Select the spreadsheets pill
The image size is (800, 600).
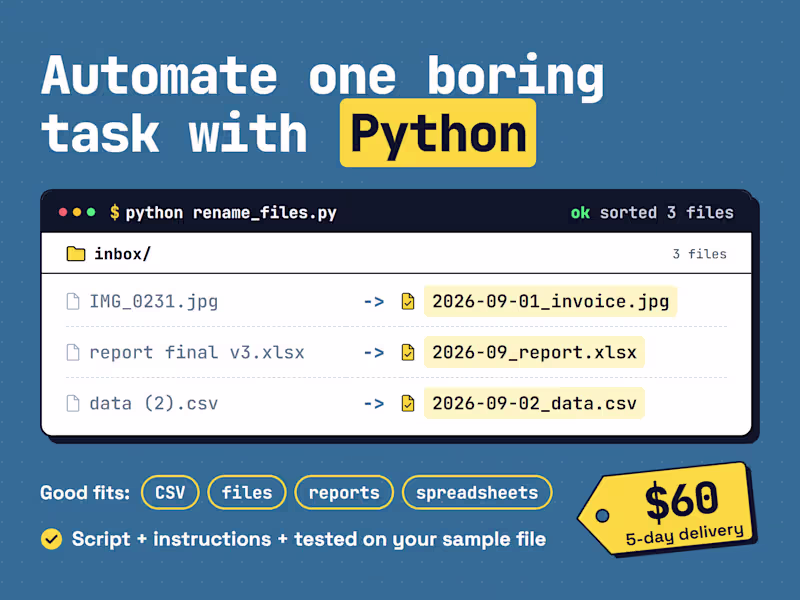(477, 492)
